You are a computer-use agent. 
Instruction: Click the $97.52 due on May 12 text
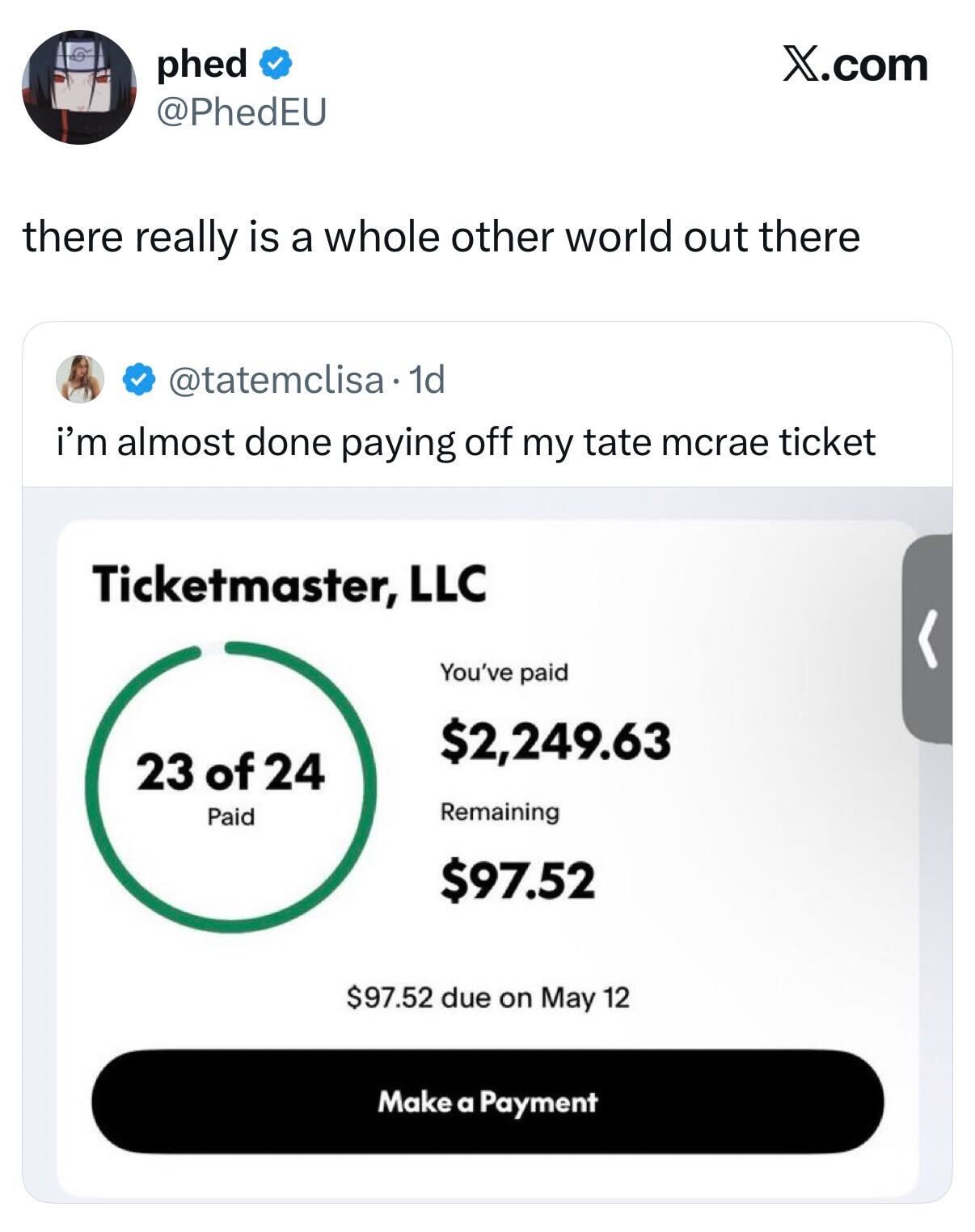point(487,998)
